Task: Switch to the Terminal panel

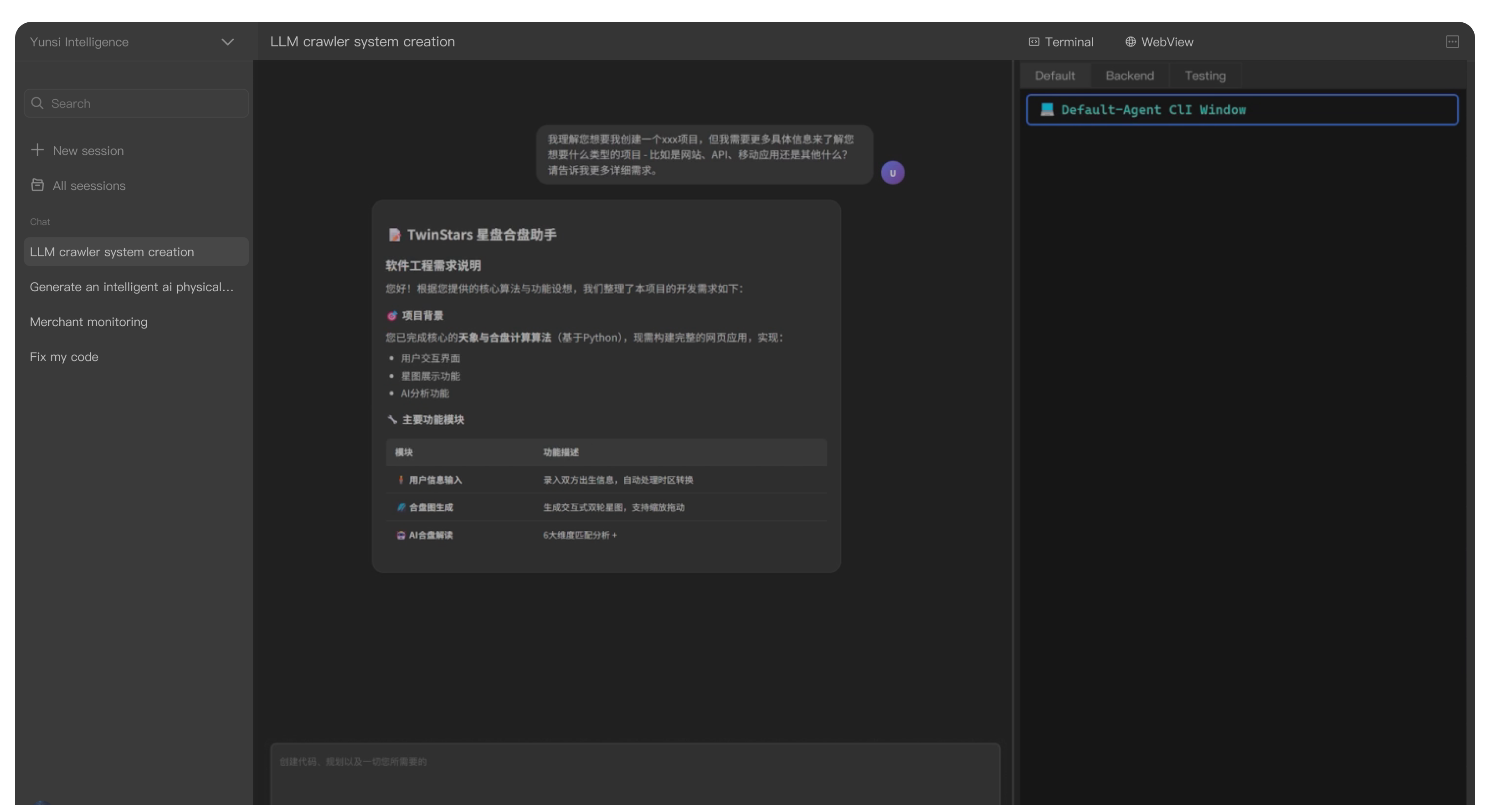Action: pyautogui.click(x=1061, y=41)
